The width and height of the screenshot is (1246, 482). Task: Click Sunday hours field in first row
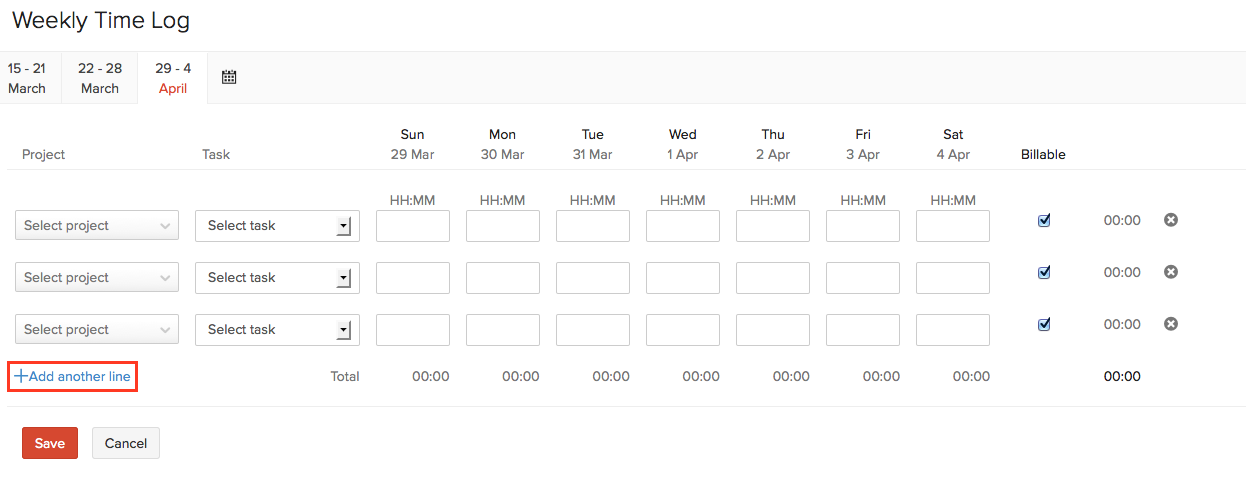[x=413, y=226]
